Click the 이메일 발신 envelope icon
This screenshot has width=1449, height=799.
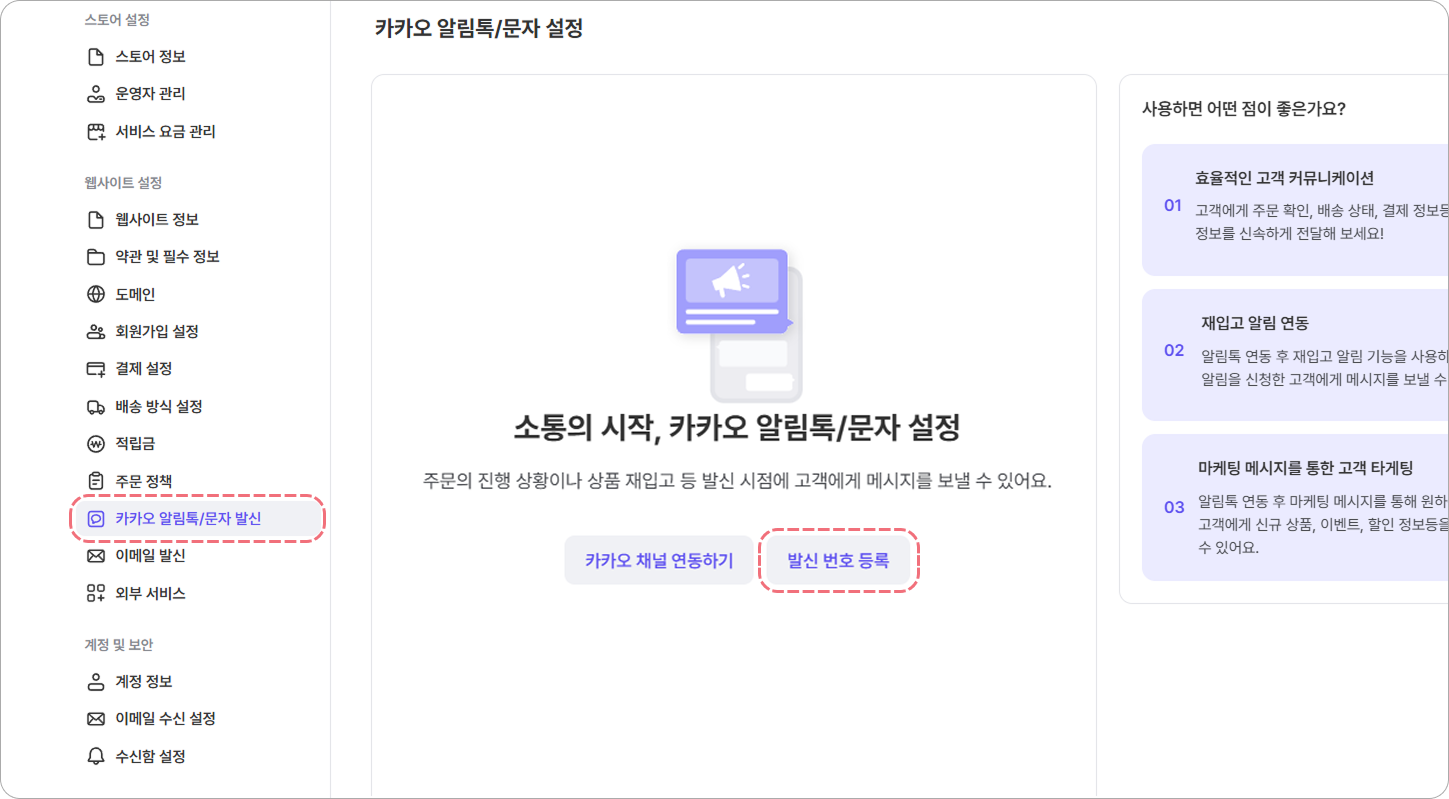(96, 556)
